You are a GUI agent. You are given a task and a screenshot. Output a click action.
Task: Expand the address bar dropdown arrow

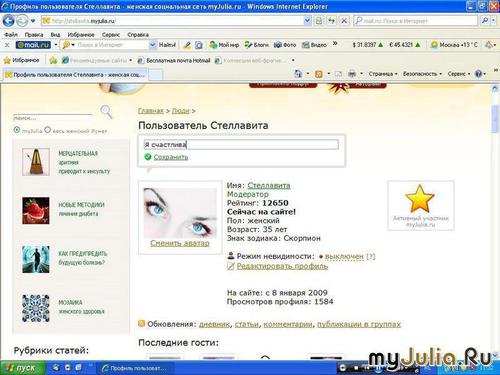tap(307, 21)
